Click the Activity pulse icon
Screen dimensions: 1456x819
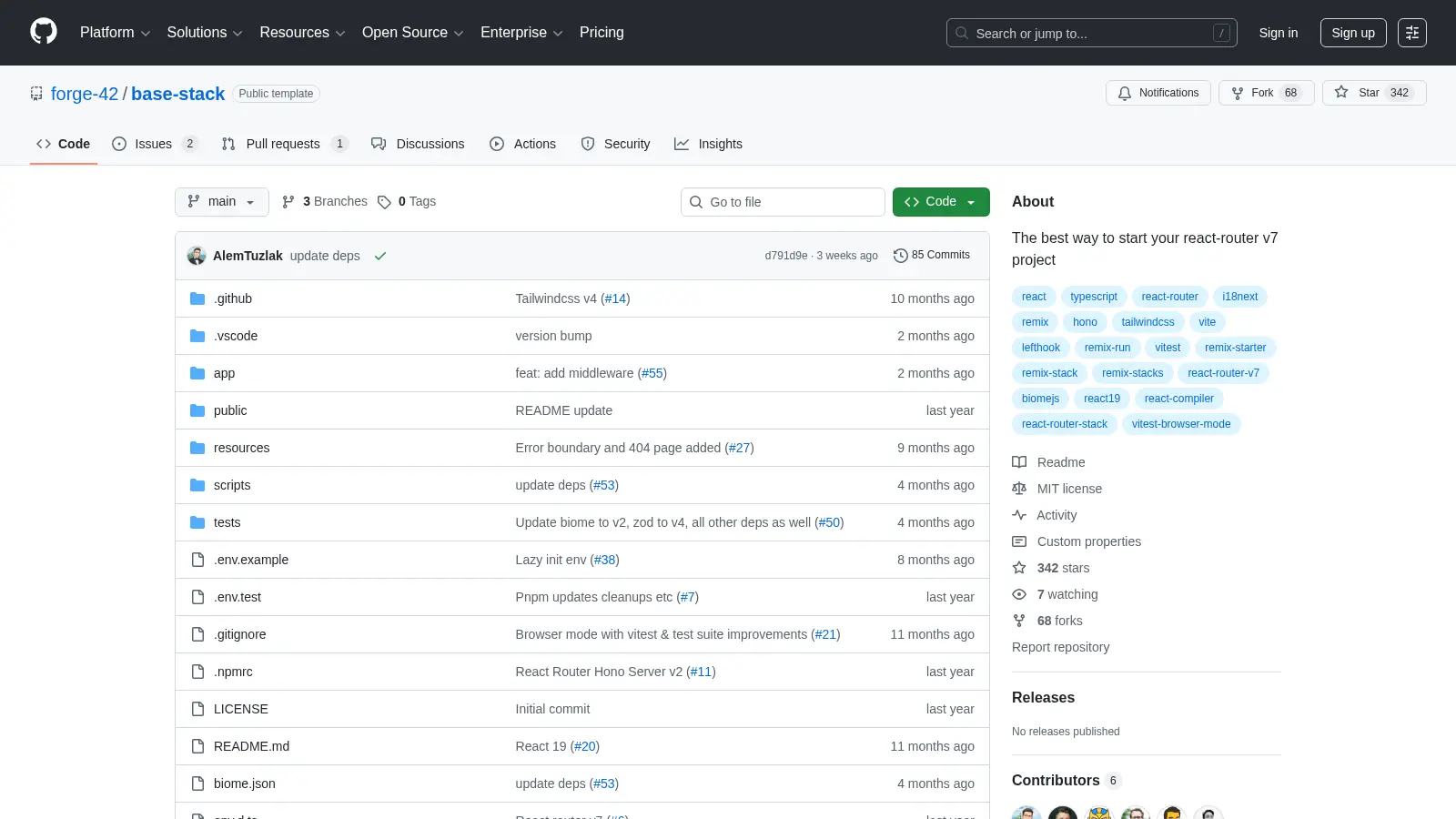click(x=1019, y=515)
